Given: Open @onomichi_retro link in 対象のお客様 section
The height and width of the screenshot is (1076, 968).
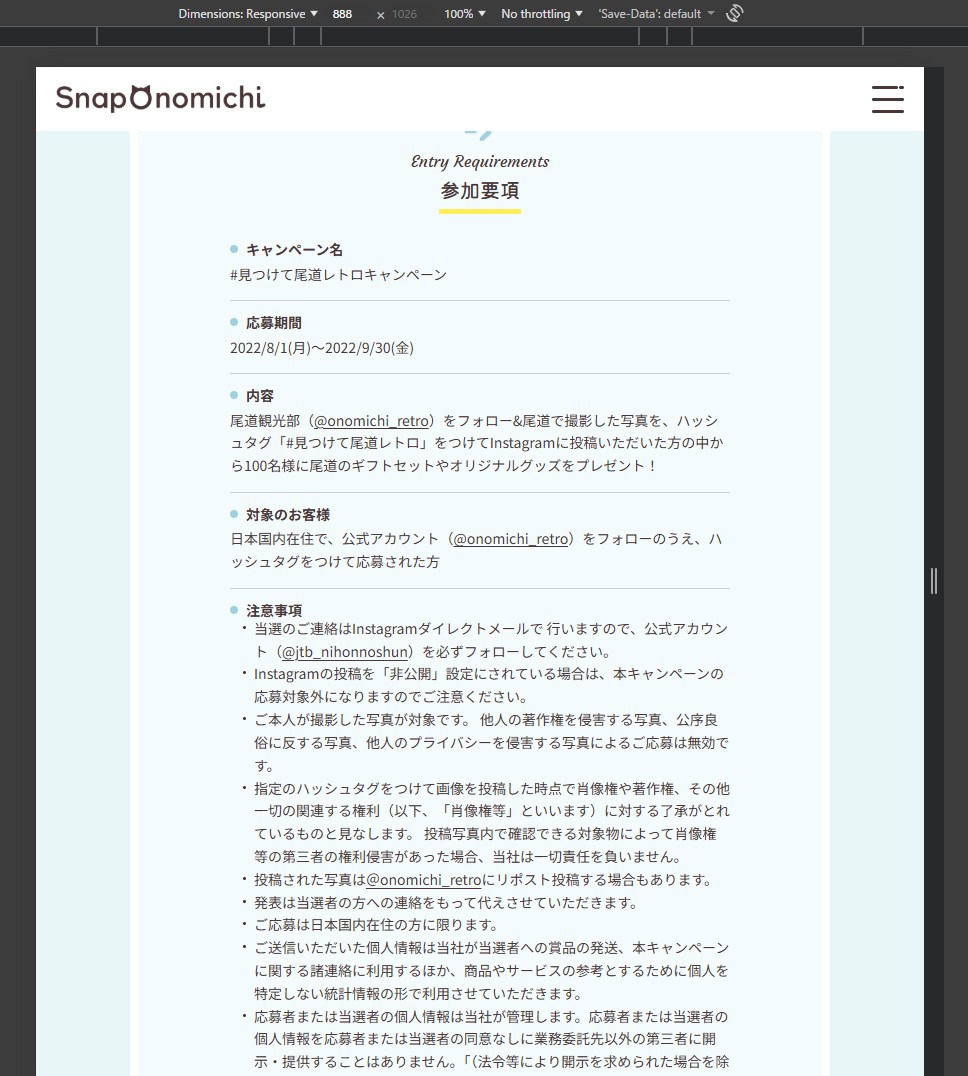Looking at the screenshot, I should point(511,539).
